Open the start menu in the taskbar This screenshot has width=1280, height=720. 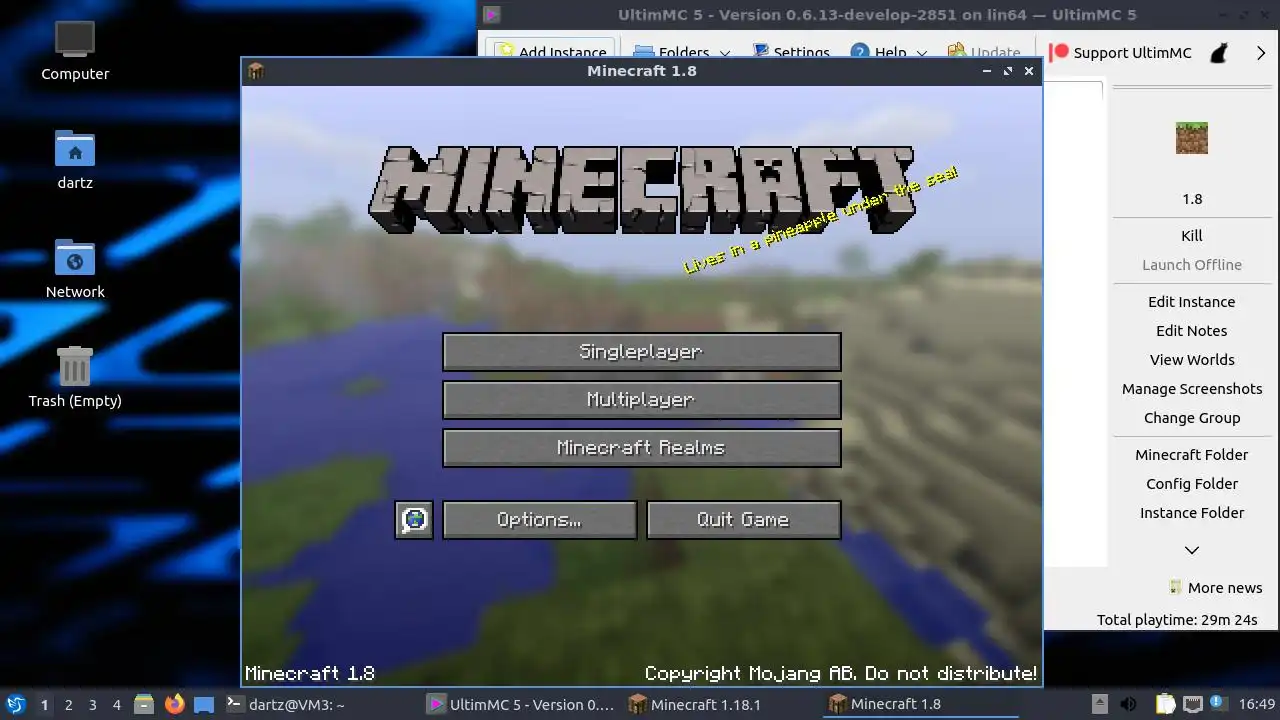pos(15,704)
